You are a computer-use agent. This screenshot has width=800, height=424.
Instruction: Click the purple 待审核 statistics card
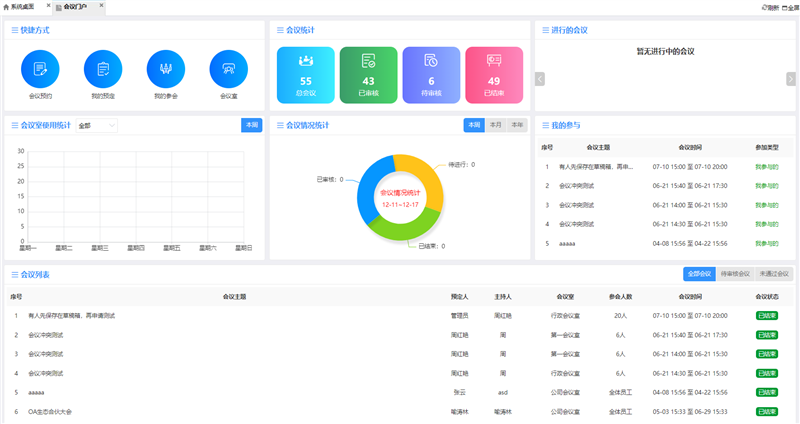click(x=431, y=75)
